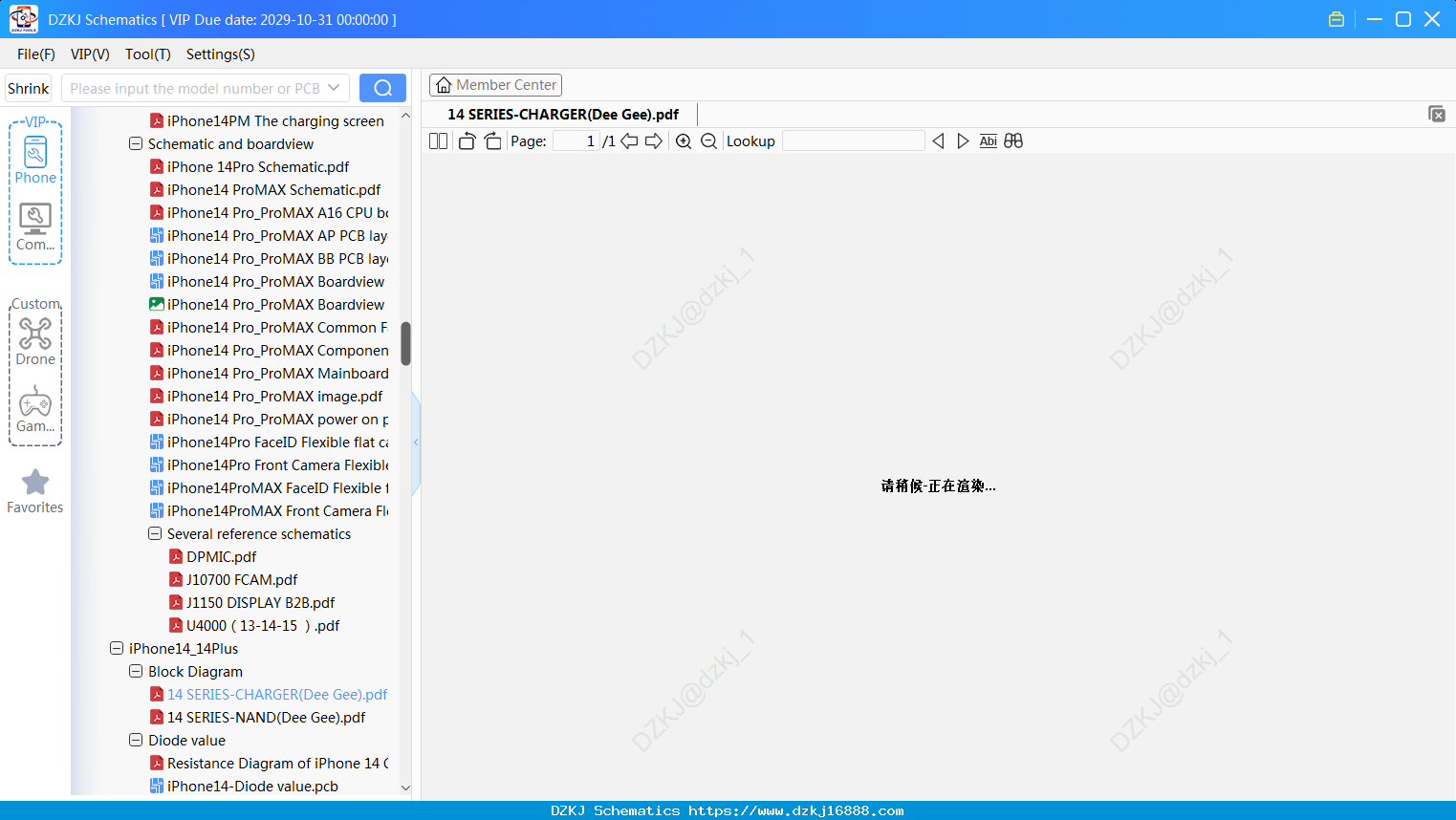Click the DZKJ app logo
The width and height of the screenshot is (1456, 820).
23,19
